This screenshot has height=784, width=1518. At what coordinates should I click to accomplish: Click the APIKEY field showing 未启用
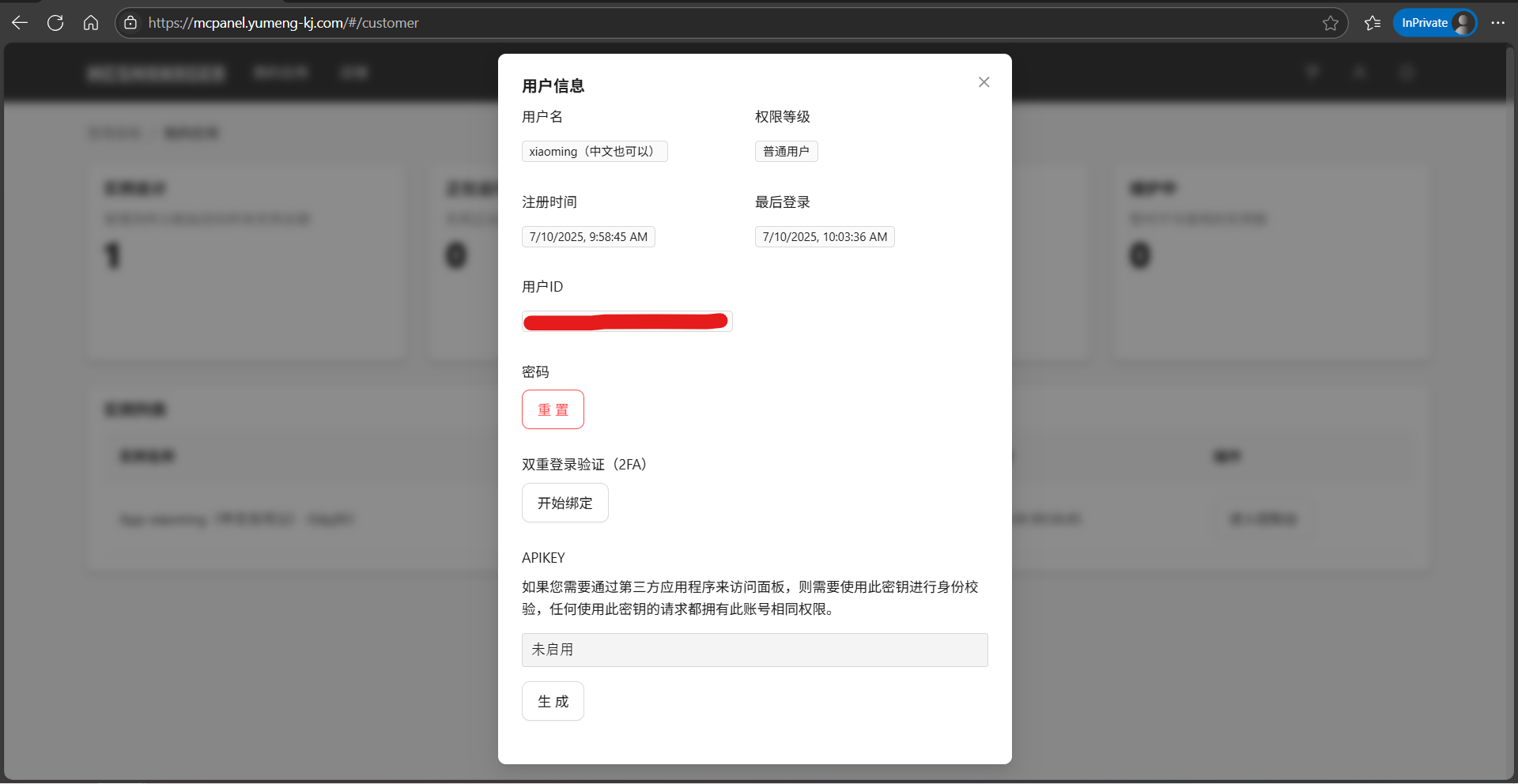point(754,650)
